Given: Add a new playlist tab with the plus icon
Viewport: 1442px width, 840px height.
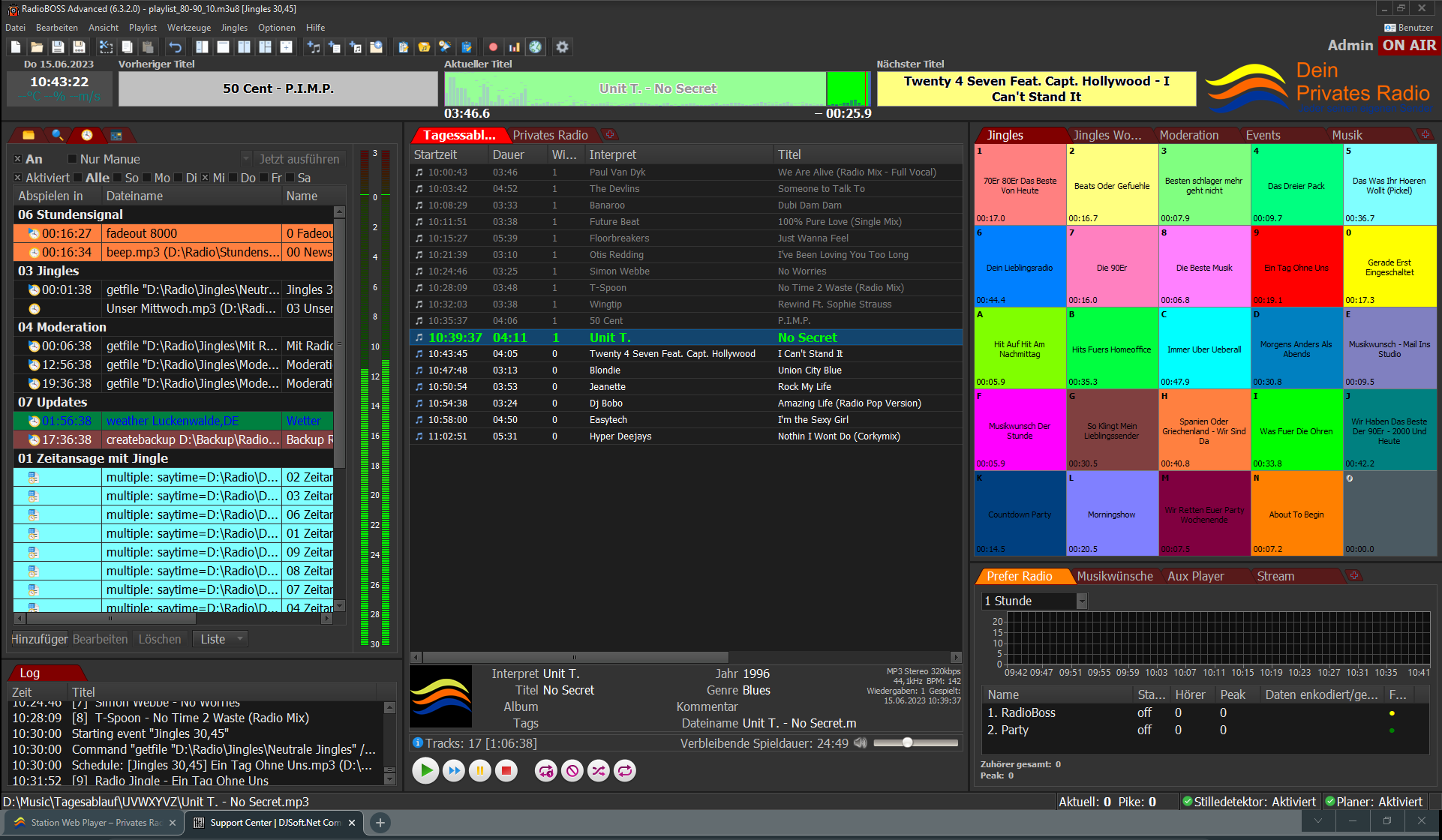Looking at the screenshot, I should point(610,135).
